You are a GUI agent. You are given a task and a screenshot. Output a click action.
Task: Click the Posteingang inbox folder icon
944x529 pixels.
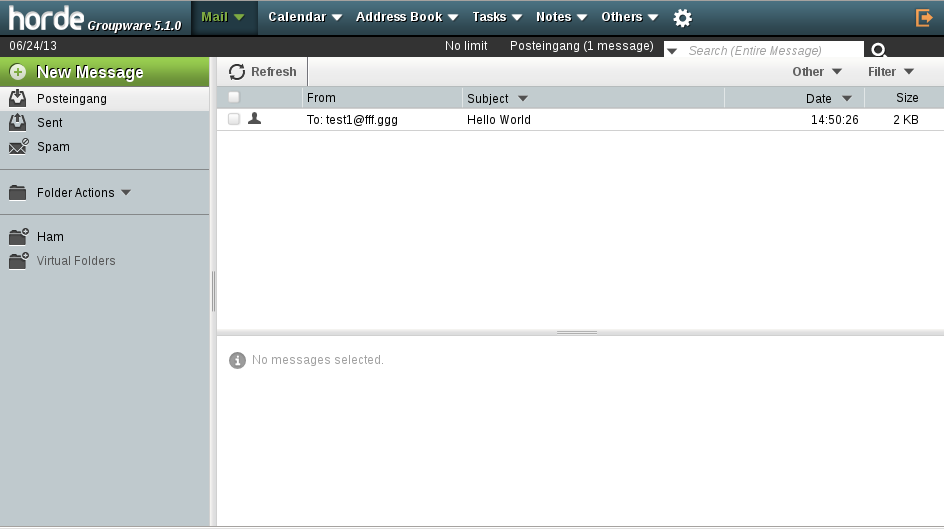coord(18,98)
